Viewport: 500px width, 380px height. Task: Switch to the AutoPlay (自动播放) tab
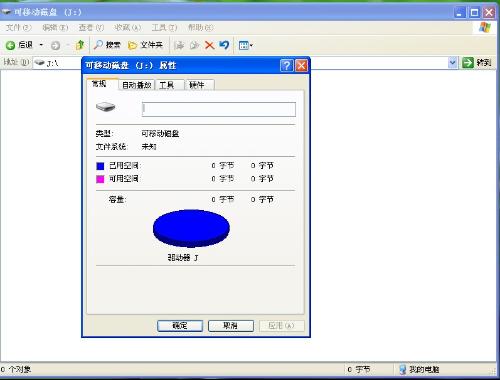[x=137, y=85]
